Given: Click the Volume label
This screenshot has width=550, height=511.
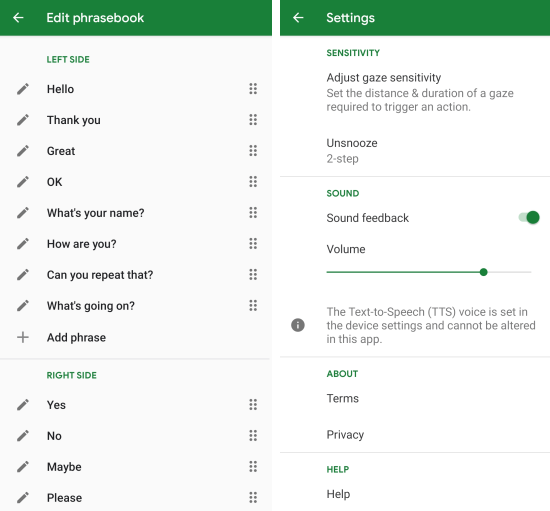Looking at the screenshot, I should [x=346, y=249].
